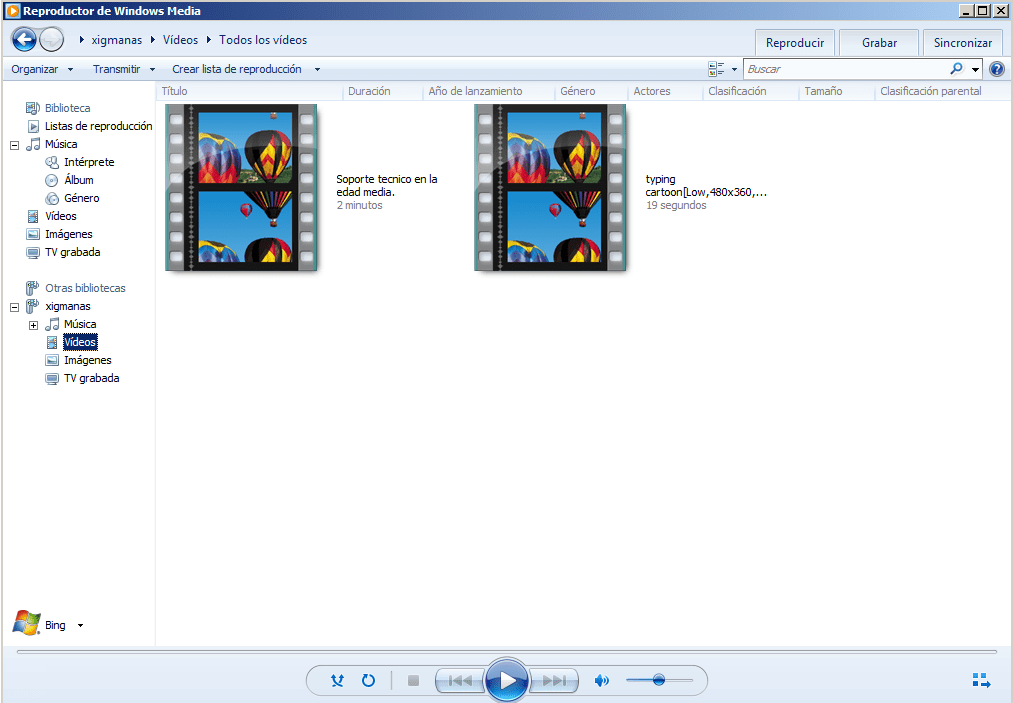Viewport: 1013px width, 703px height.
Task: Select Intérprete under Música
Action: [89, 162]
